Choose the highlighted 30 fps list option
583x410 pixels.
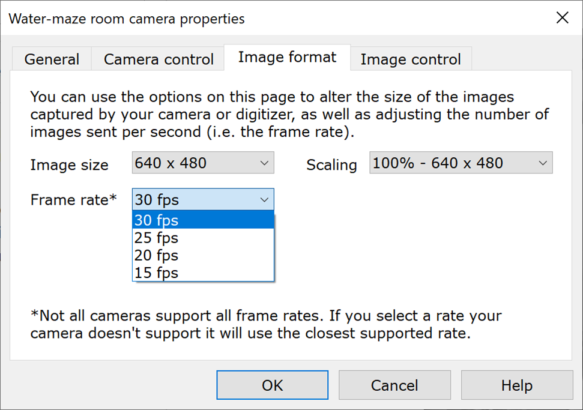coord(203,220)
